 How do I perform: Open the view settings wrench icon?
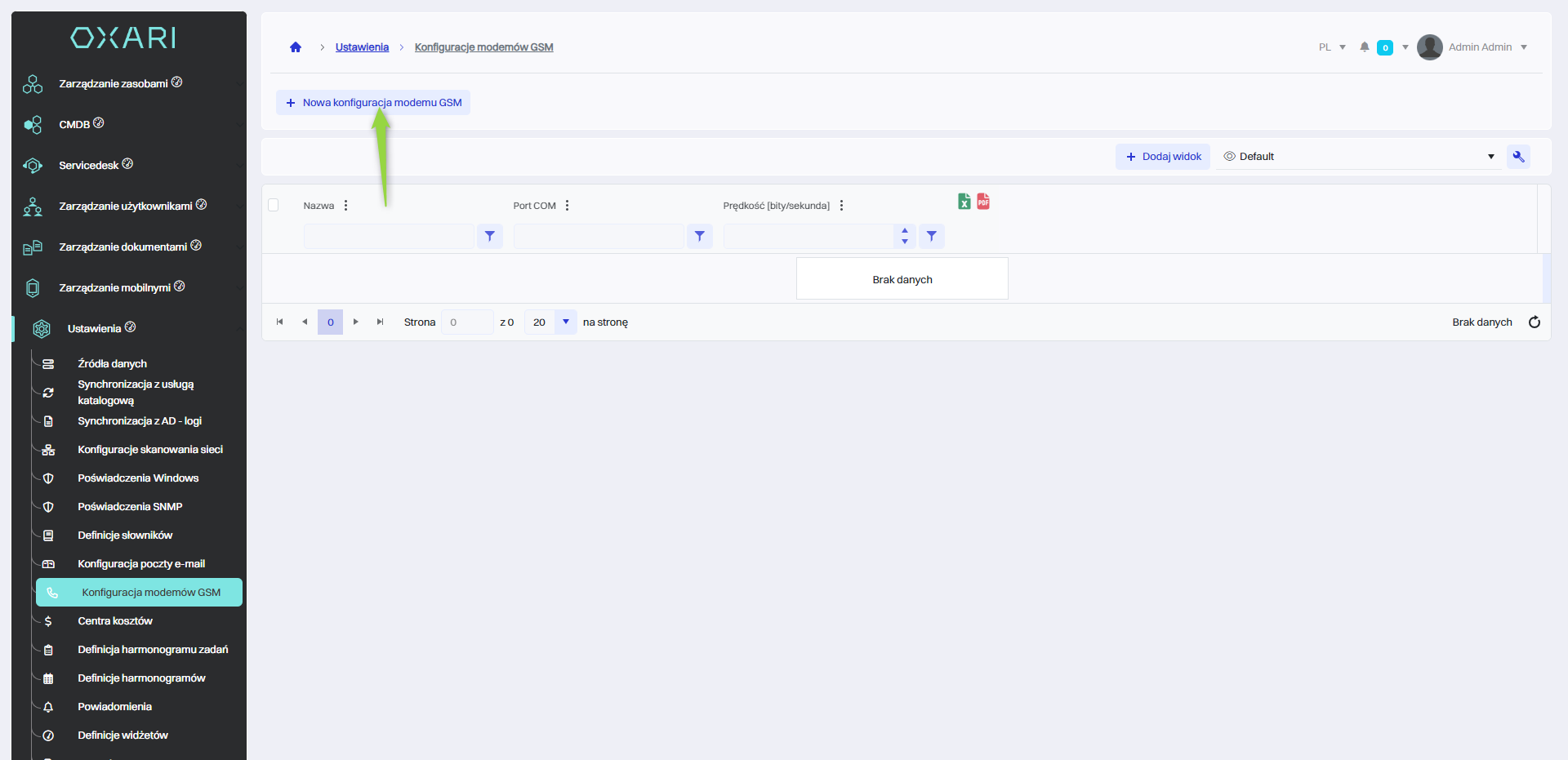pyautogui.click(x=1518, y=157)
